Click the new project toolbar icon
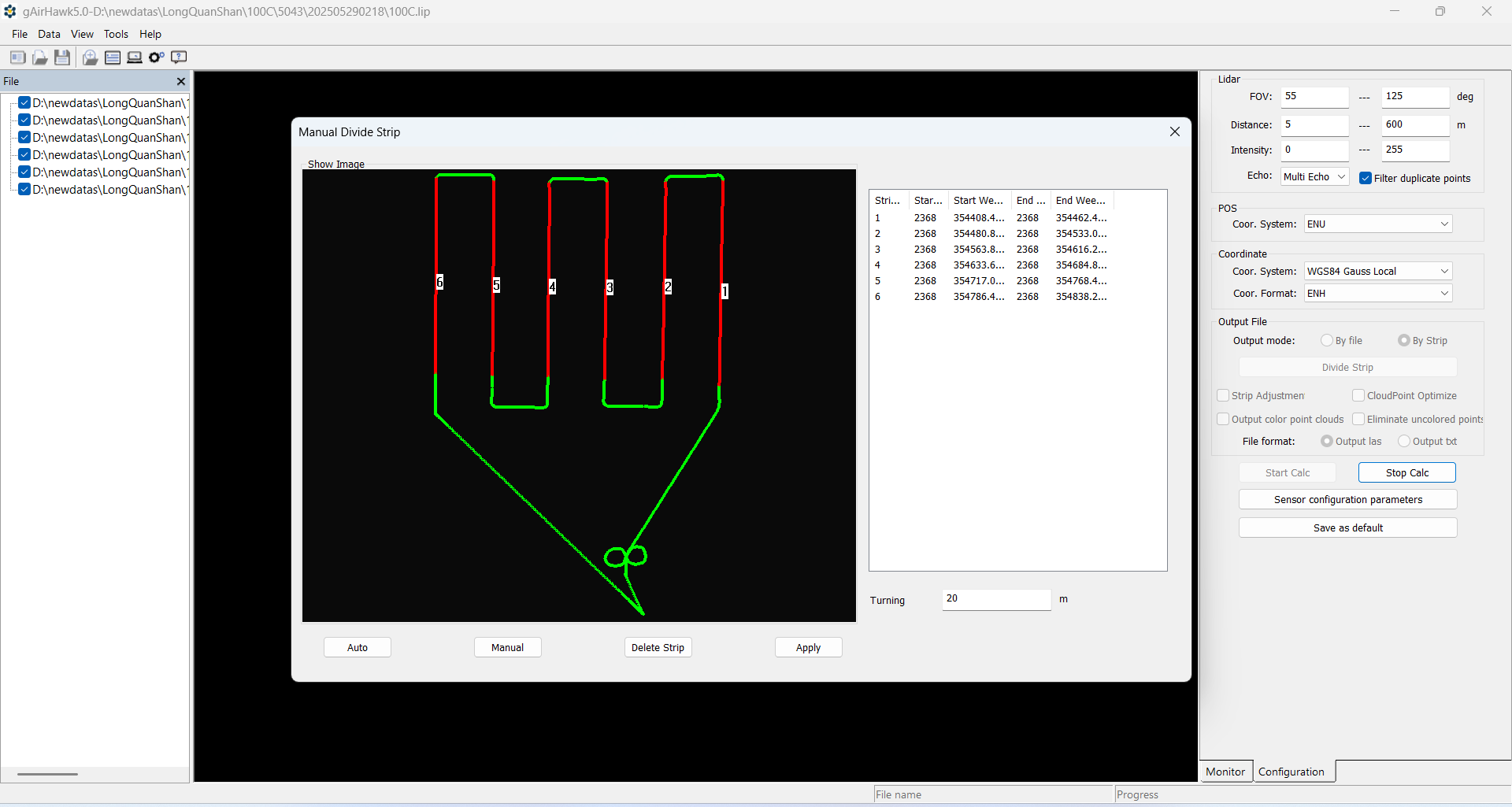 pos(17,57)
